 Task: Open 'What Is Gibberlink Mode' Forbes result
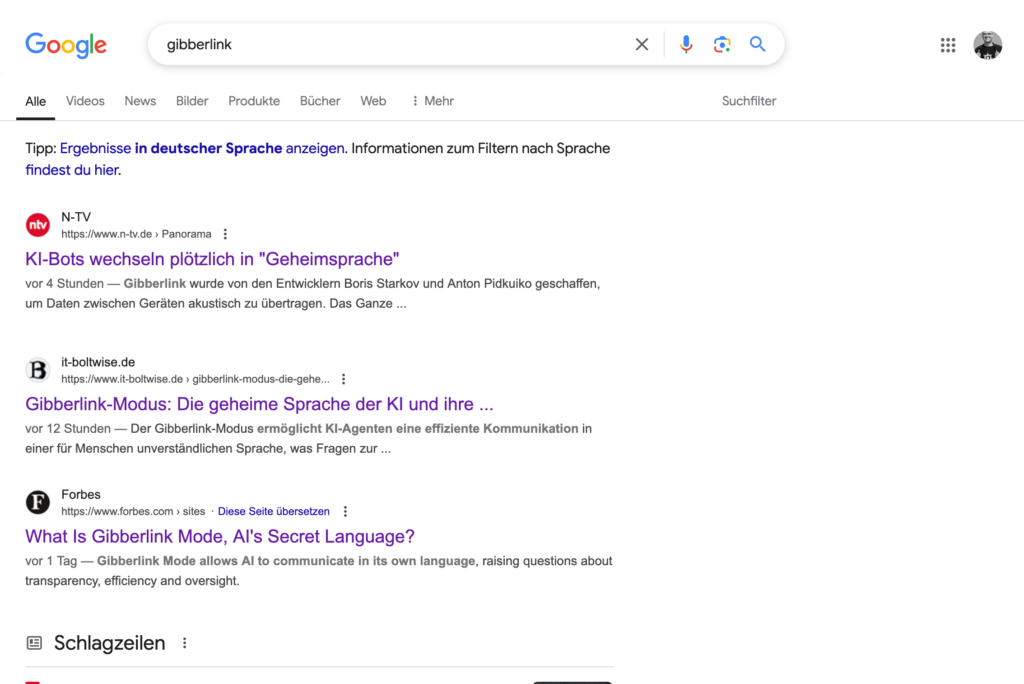click(x=220, y=537)
